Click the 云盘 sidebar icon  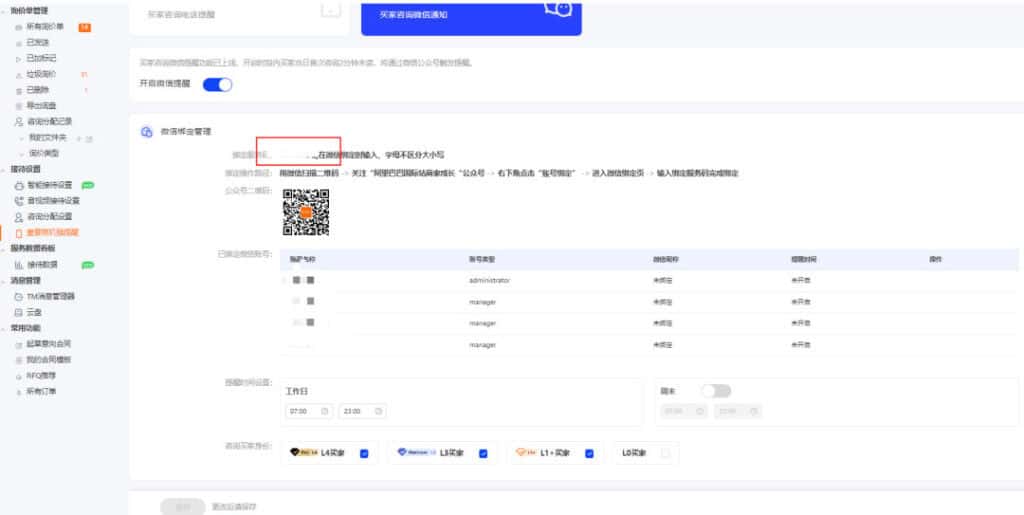[x=18, y=312]
